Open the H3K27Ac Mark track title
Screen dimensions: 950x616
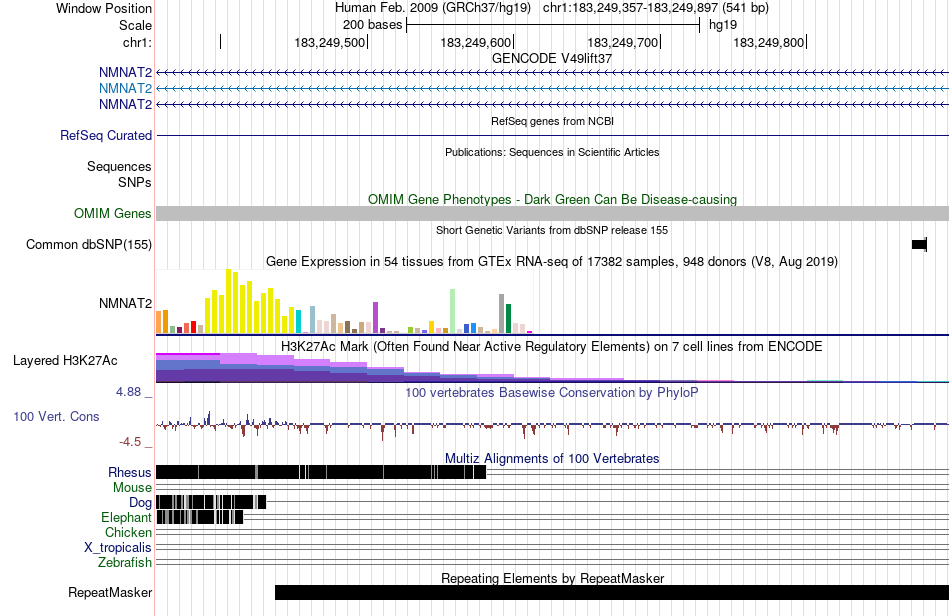552,346
